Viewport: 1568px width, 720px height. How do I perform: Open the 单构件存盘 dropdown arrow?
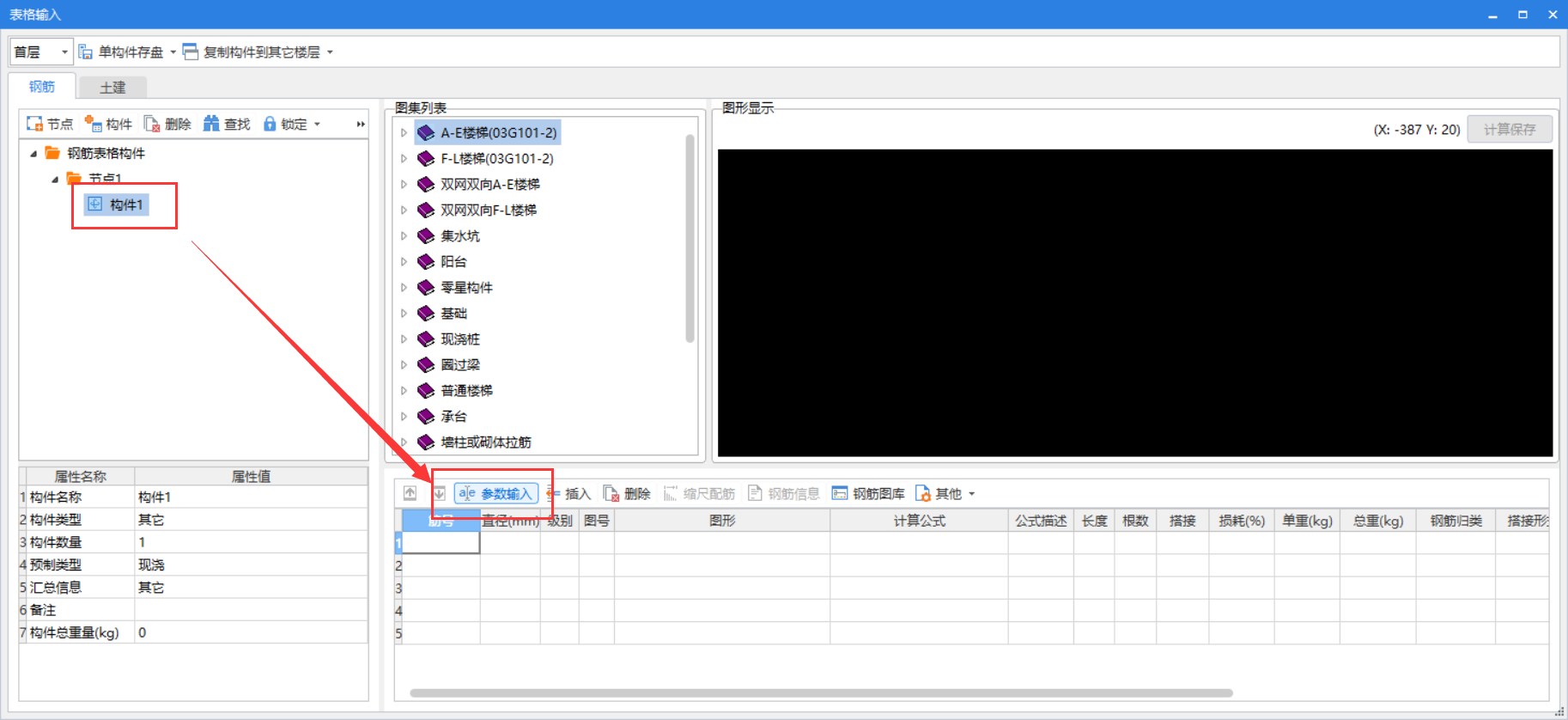click(173, 52)
